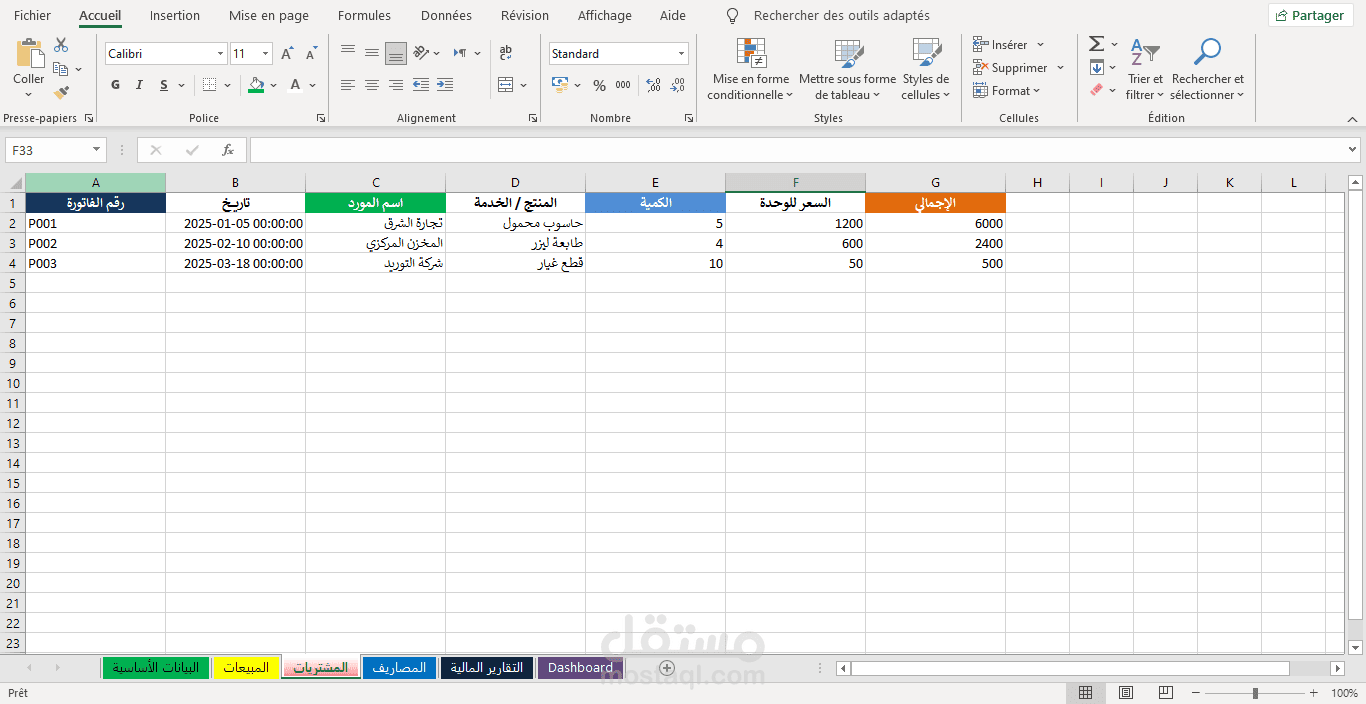The image size is (1366, 704).
Task: Open the Standard number format dropdown
Action: tap(682, 54)
